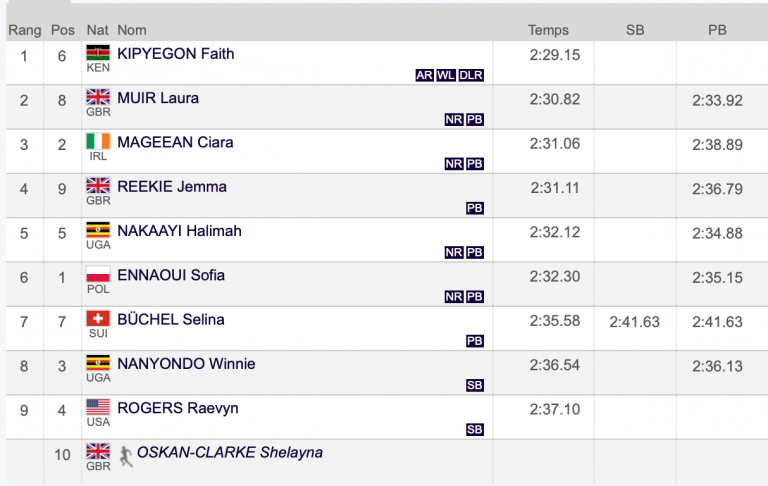Click the runner pacemaker icon beside OSKAN-CLARKE
This screenshot has width=768, height=486.
point(126,456)
